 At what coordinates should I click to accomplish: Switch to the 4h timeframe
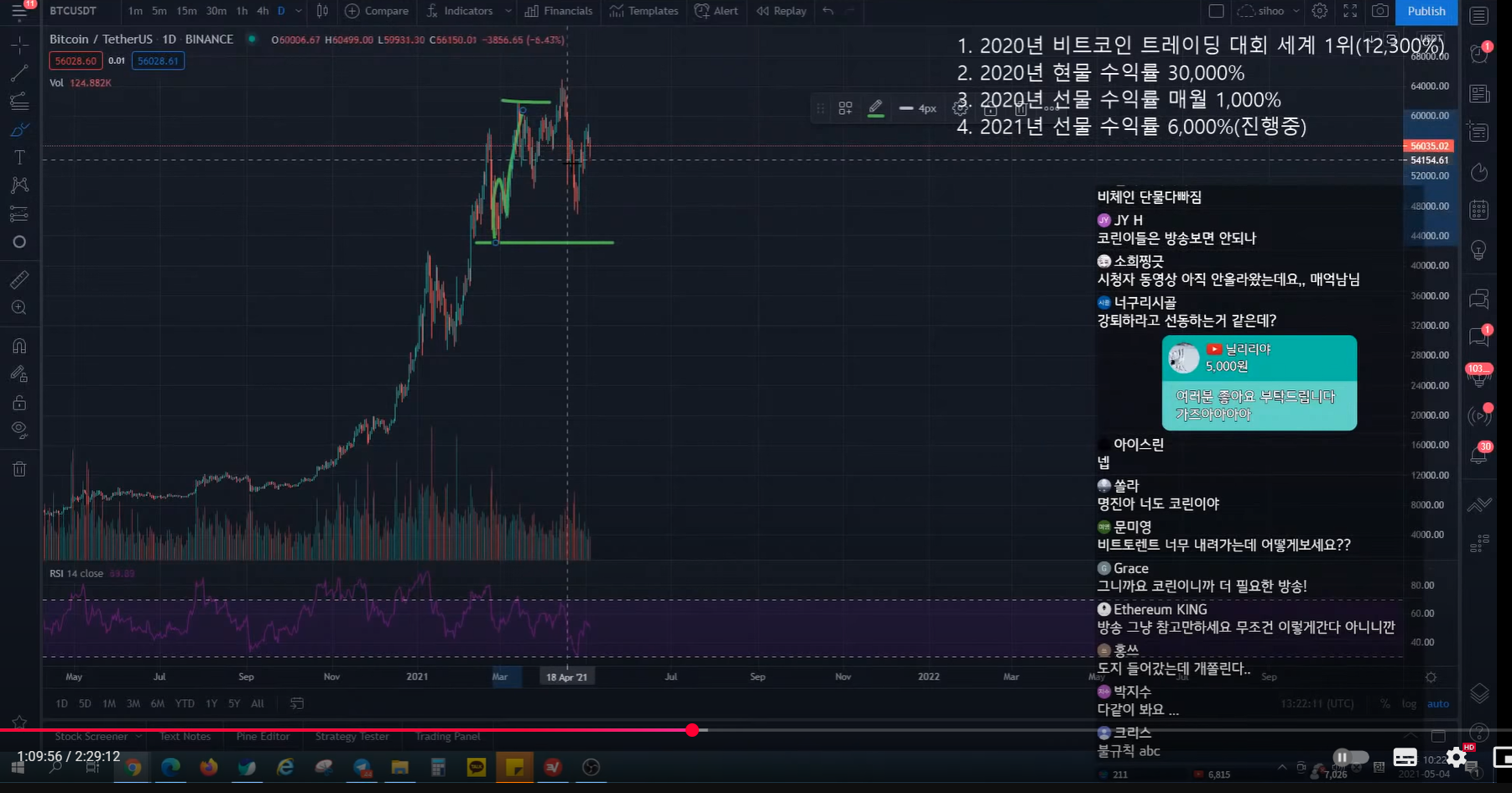263,11
